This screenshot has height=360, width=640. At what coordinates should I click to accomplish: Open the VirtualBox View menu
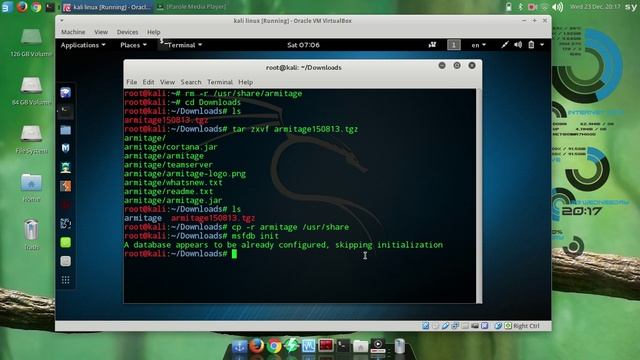(x=101, y=32)
